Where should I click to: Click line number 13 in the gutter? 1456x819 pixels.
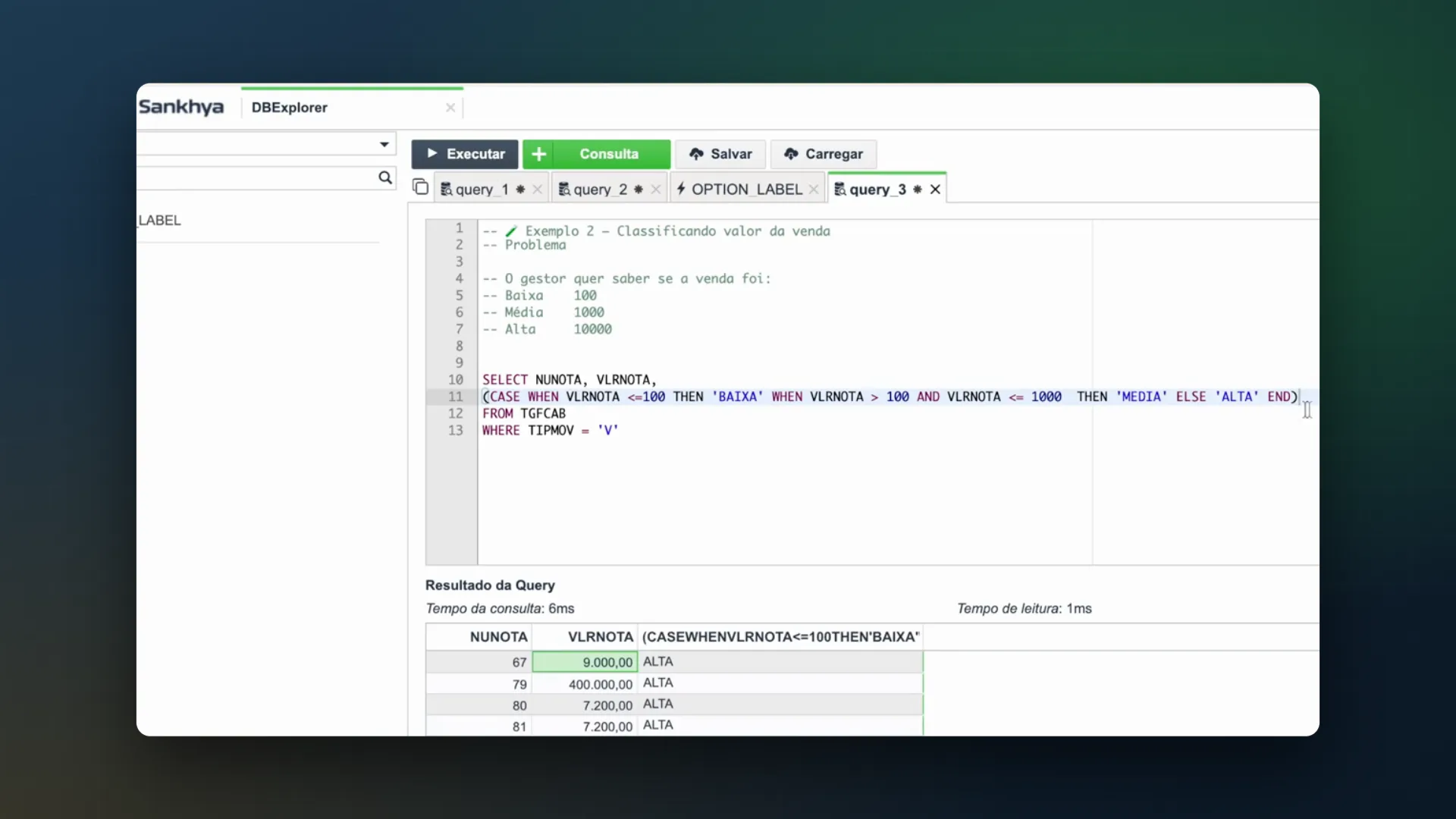(455, 431)
